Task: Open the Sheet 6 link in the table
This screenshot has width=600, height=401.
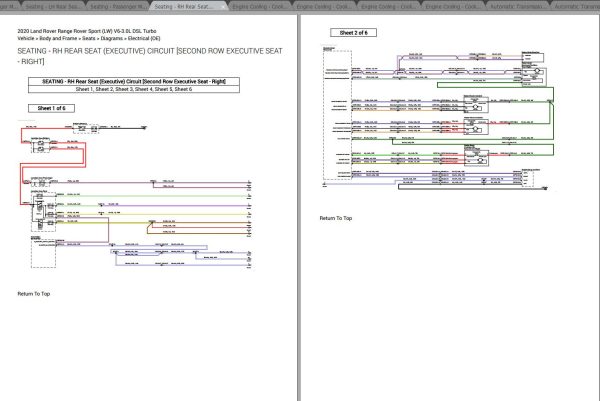Action: (x=183, y=89)
